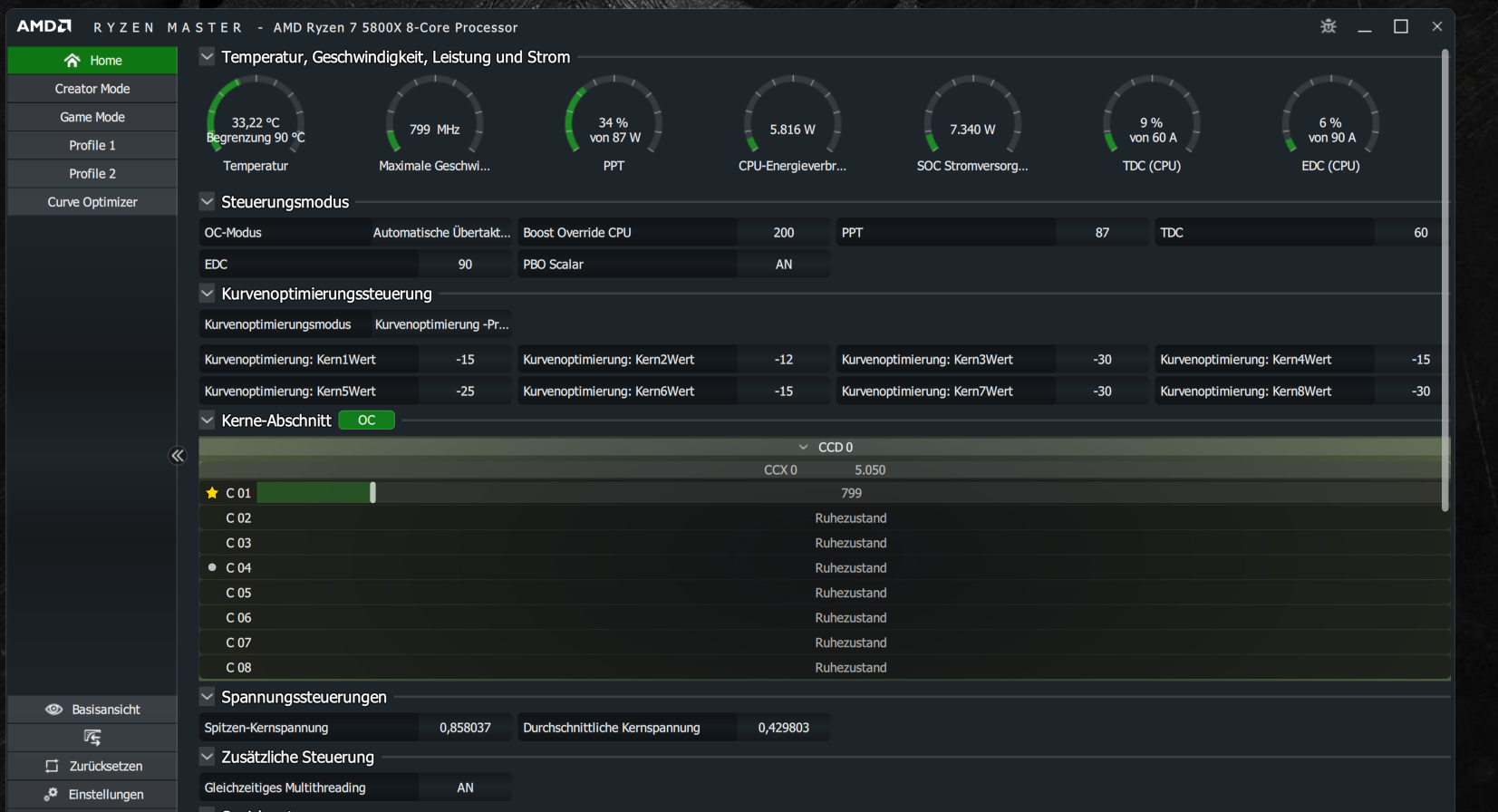
Task: Click the EDC value 90
Action: 465,265
